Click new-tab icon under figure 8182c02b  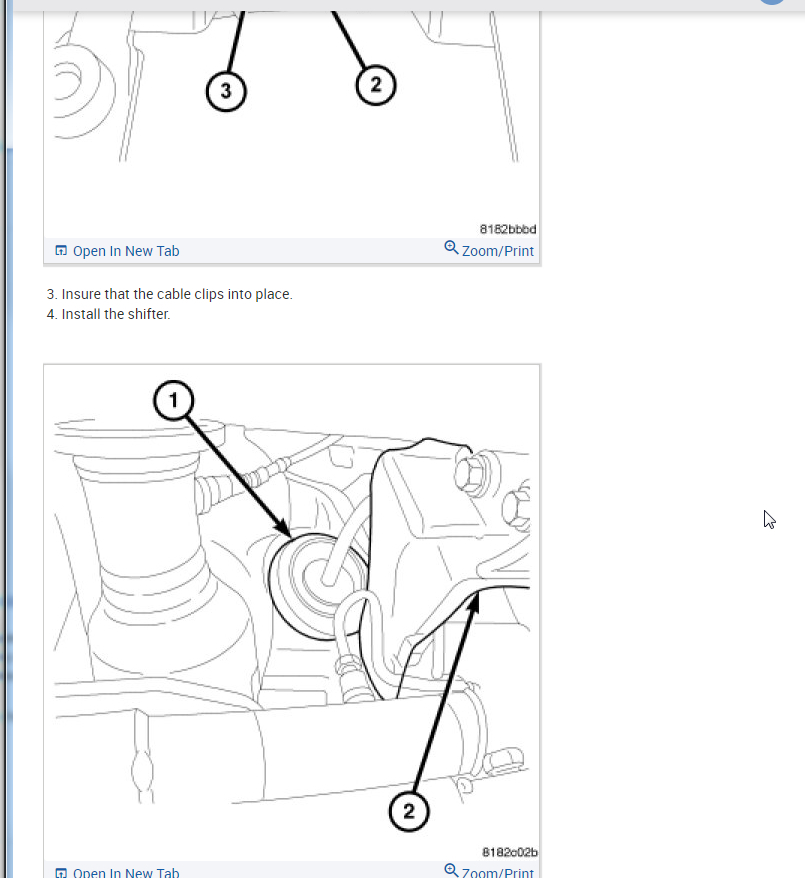(61, 872)
